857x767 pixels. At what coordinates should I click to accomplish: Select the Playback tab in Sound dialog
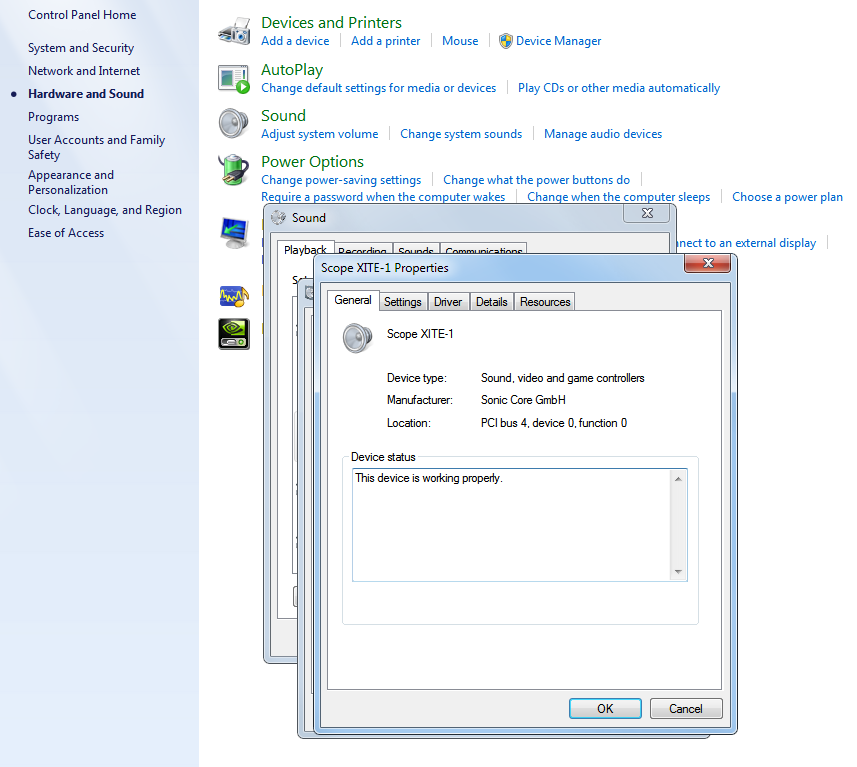coord(305,249)
